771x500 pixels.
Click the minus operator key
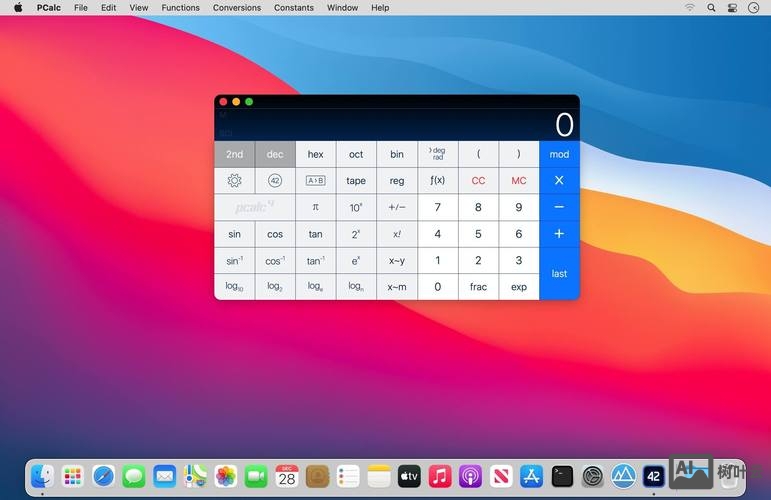click(559, 207)
